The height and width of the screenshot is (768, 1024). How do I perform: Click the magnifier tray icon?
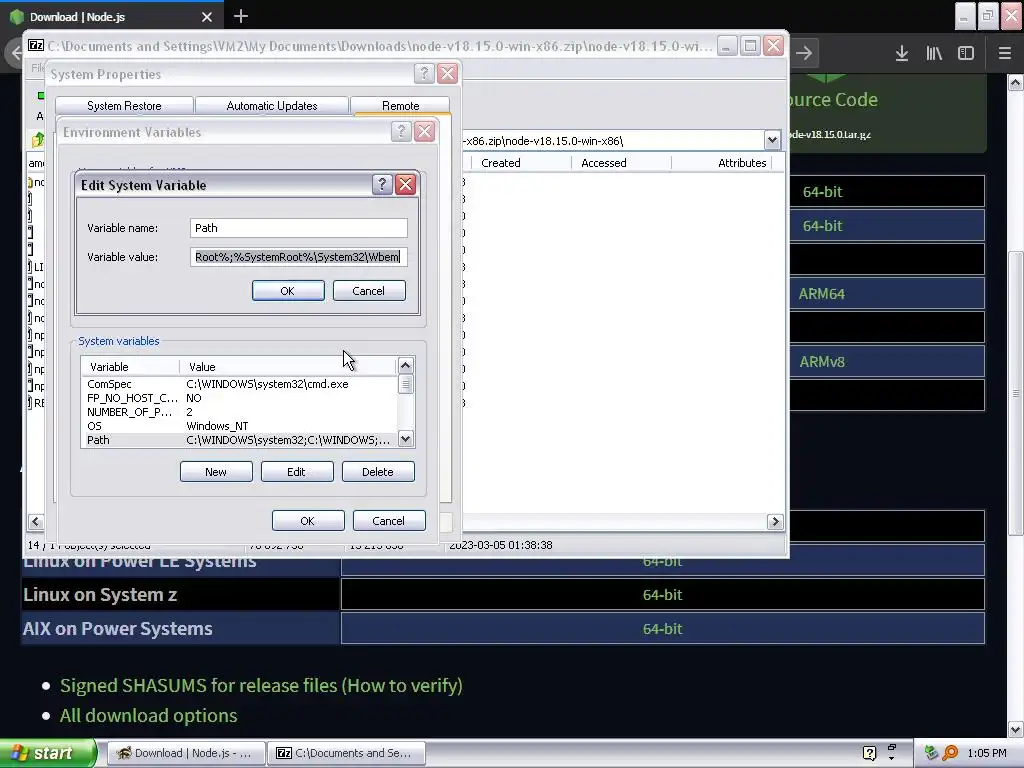tap(950, 753)
